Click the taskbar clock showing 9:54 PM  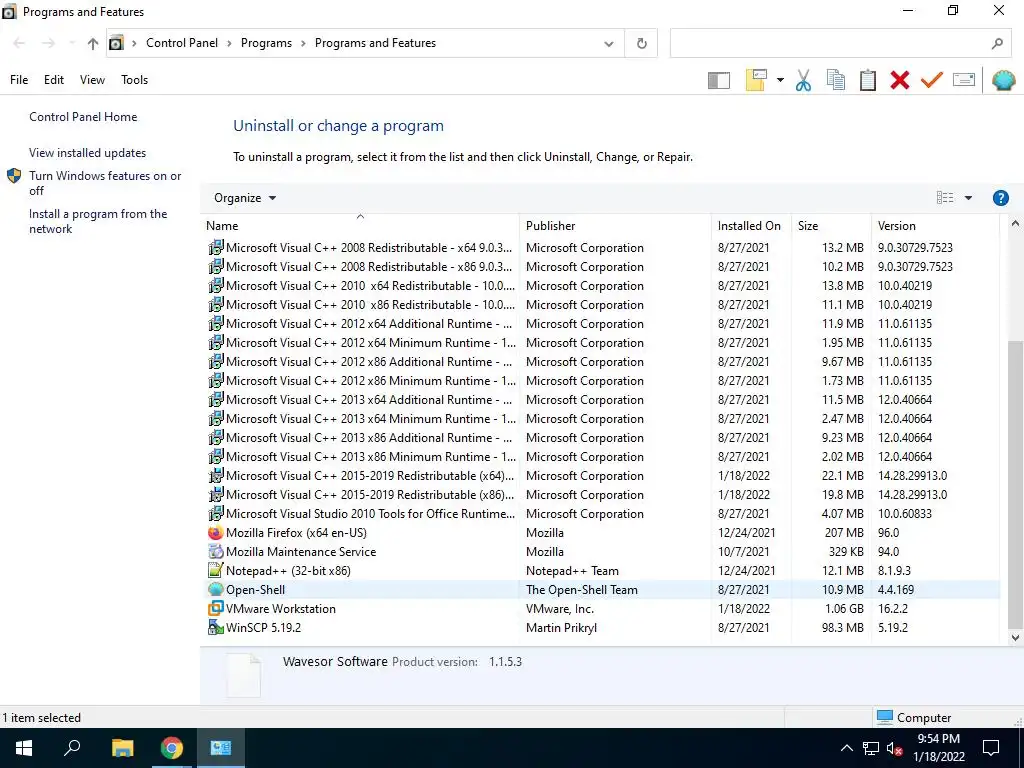point(938,748)
